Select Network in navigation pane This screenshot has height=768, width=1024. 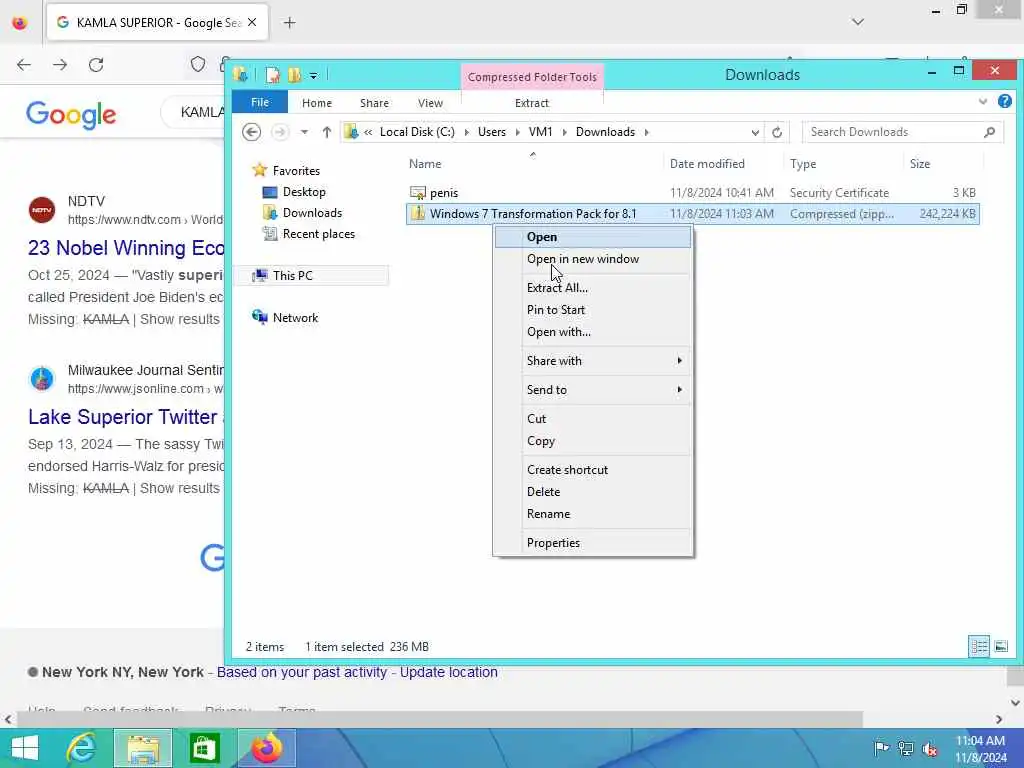(295, 318)
